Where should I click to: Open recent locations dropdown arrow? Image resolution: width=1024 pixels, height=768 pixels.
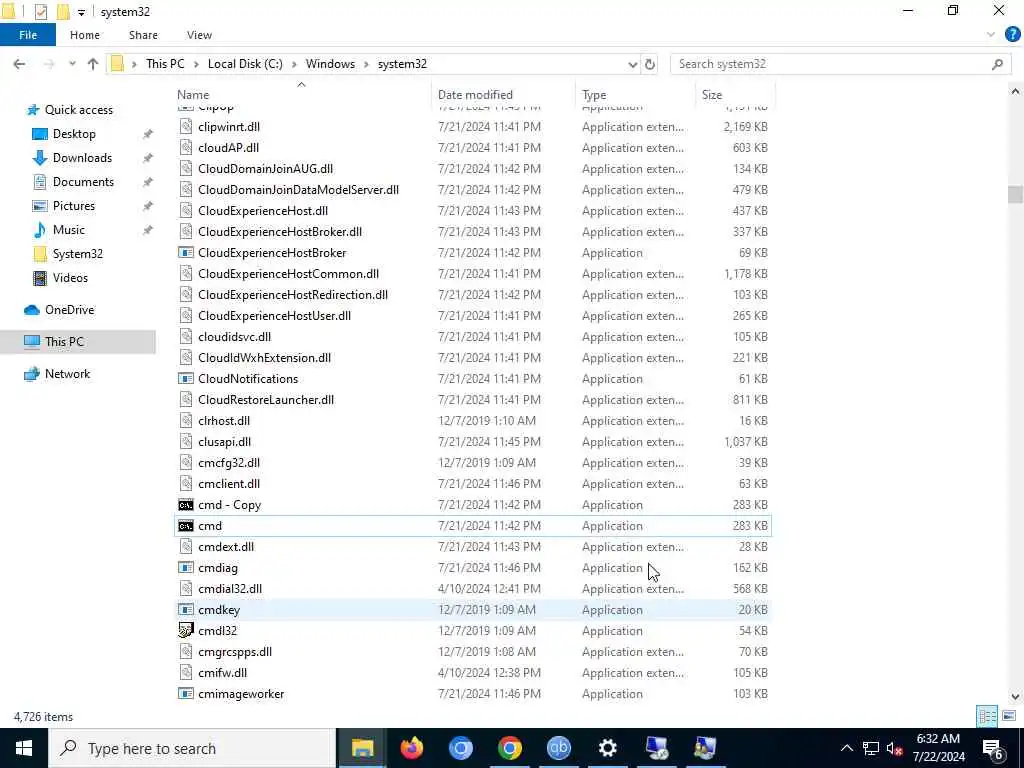pos(72,64)
